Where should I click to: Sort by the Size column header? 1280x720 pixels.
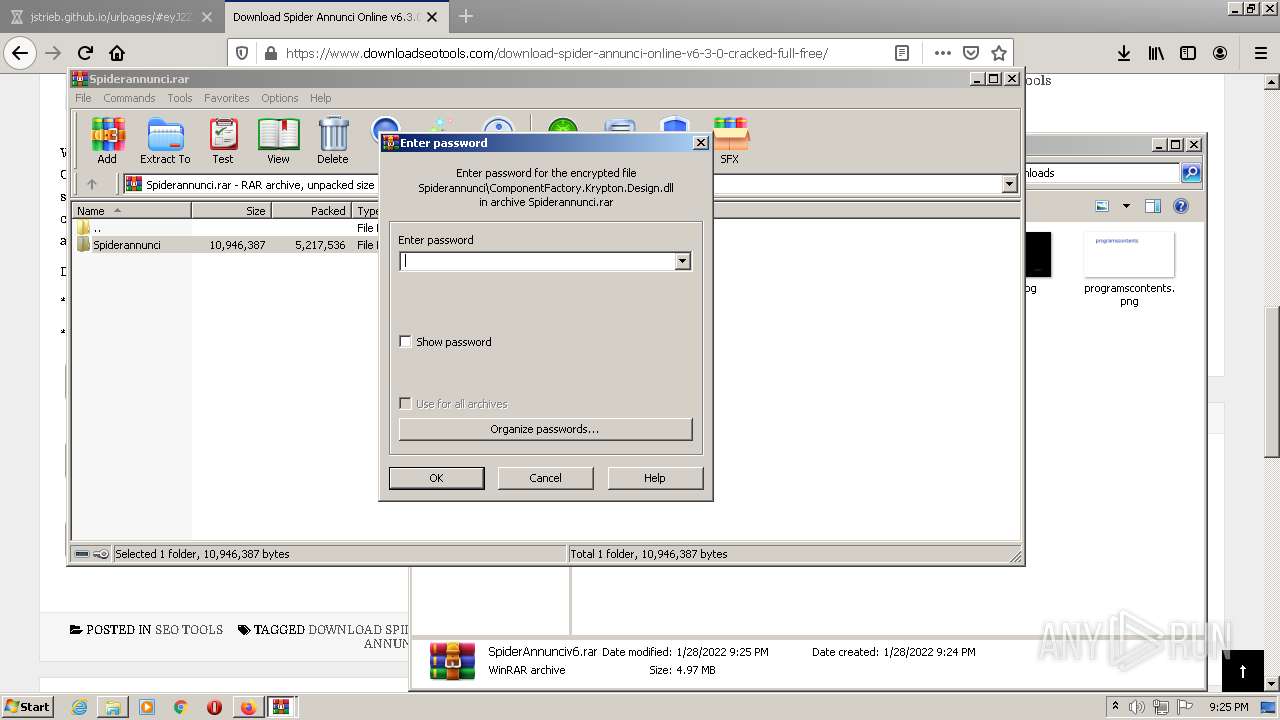[231, 211]
